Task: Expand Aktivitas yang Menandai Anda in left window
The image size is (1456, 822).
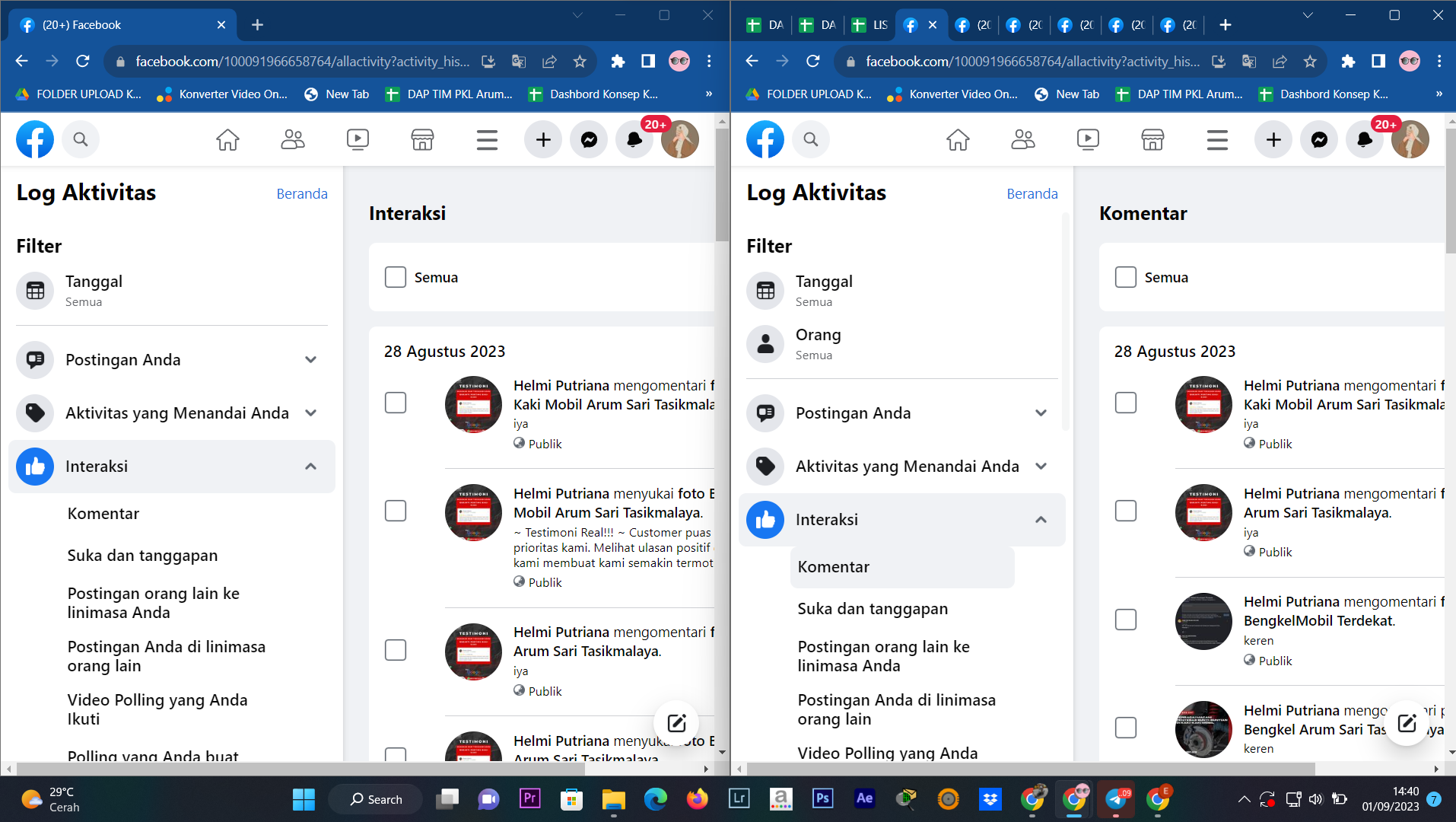Action: tap(172, 413)
